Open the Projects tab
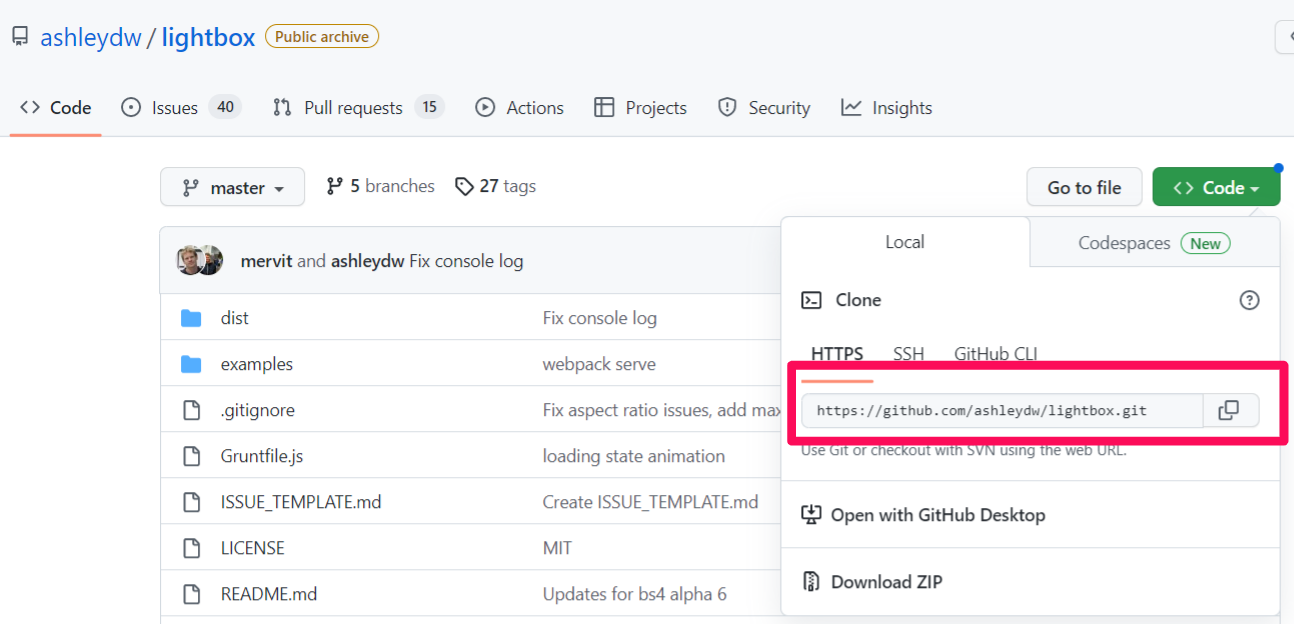Image resolution: width=1294 pixels, height=624 pixels. click(640, 108)
